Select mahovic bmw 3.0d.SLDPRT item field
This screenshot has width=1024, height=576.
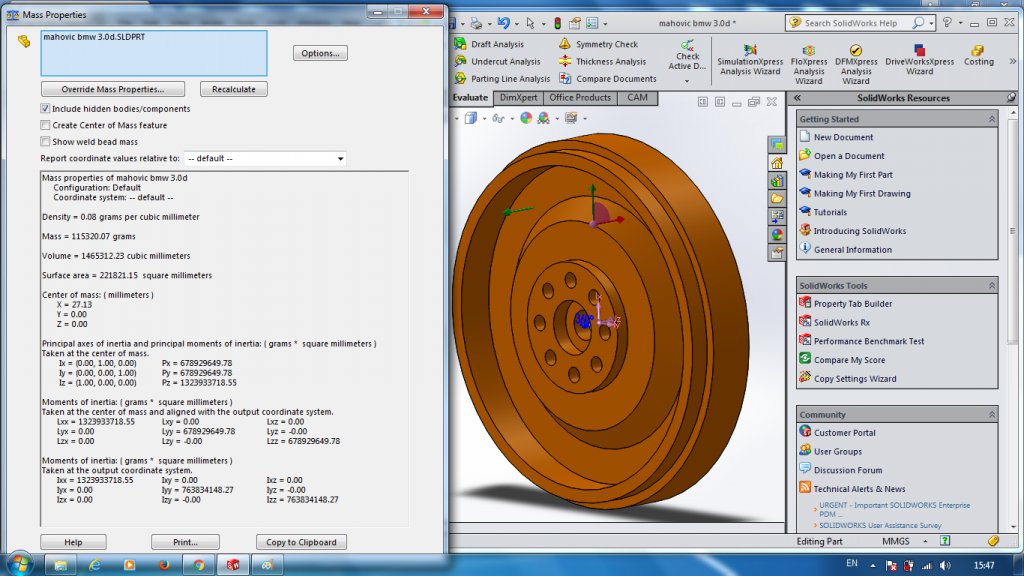coord(153,53)
